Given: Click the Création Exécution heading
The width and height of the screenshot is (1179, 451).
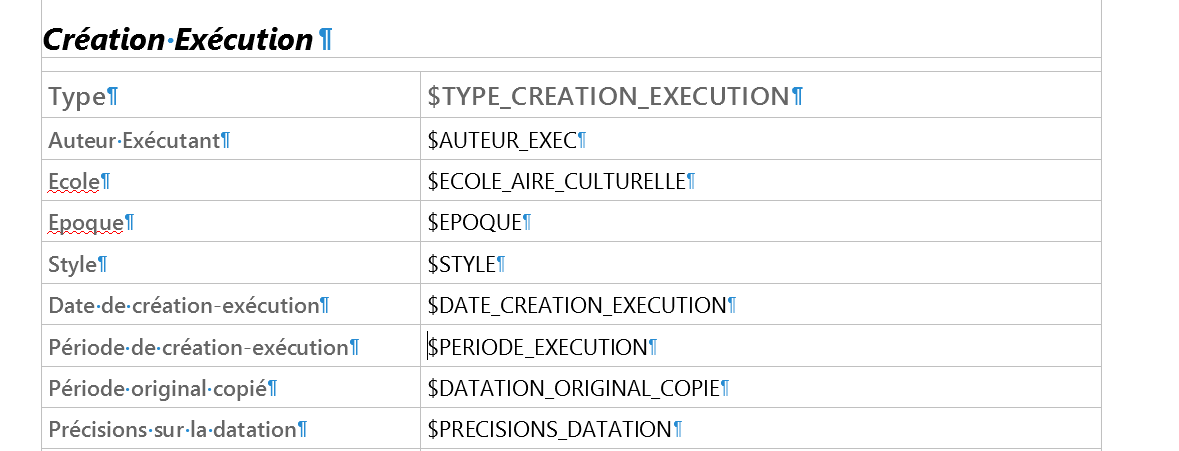Looking at the screenshot, I should [177, 39].
